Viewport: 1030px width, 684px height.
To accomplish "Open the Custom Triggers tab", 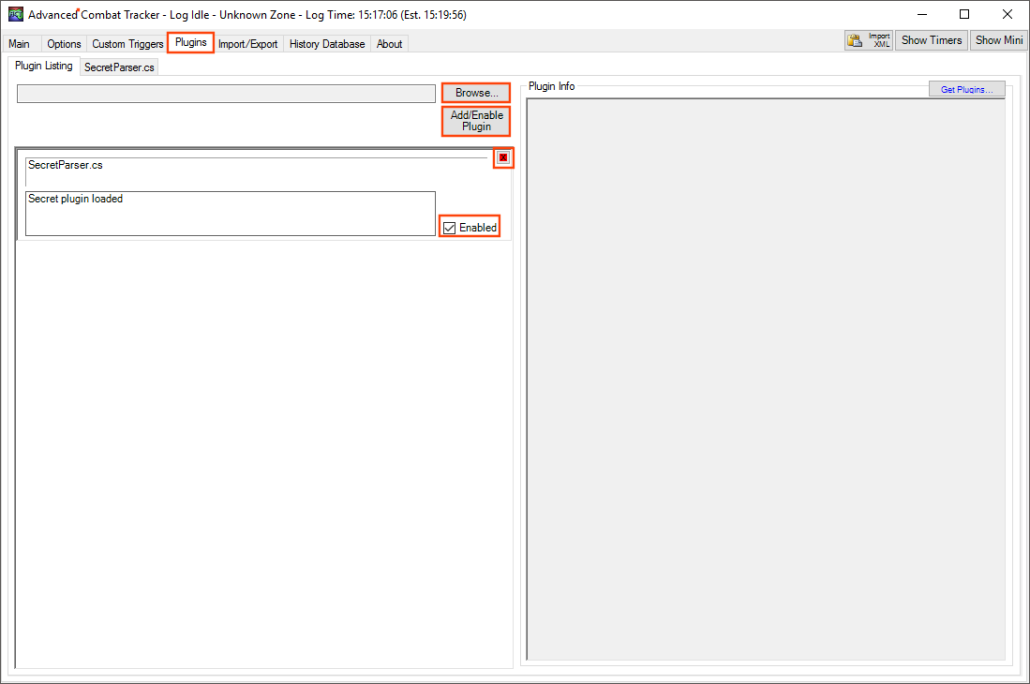I will click(127, 44).
